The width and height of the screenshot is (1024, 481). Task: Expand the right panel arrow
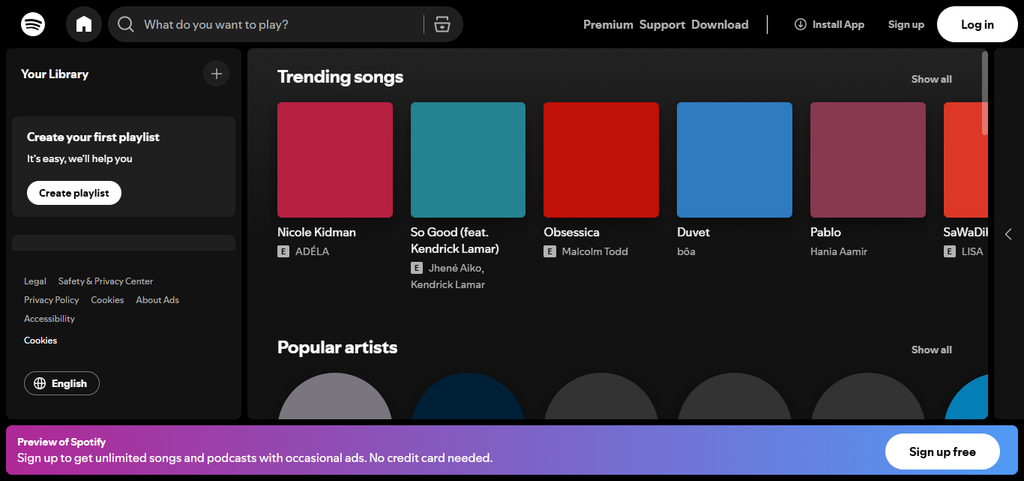pos(1008,234)
